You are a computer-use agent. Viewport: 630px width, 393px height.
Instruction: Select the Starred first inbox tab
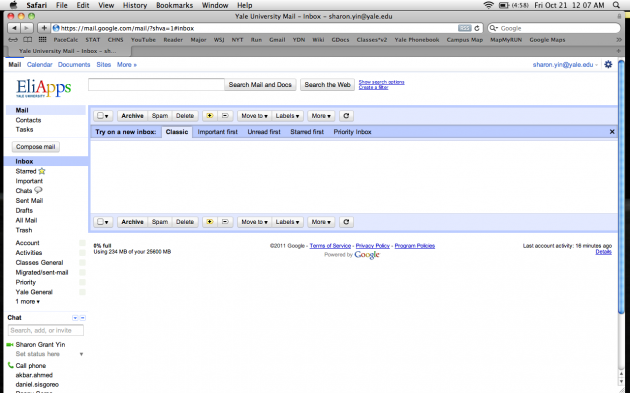(307, 132)
